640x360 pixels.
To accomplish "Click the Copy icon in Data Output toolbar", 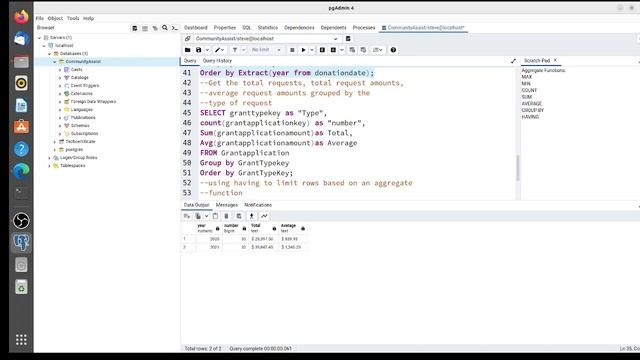I will click(x=198, y=216).
